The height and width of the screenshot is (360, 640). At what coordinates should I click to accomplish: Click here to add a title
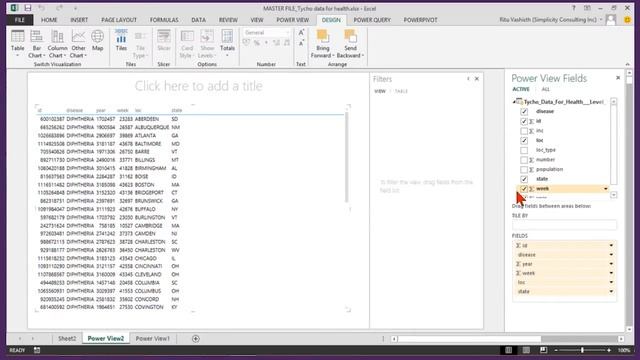coord(198,86)
